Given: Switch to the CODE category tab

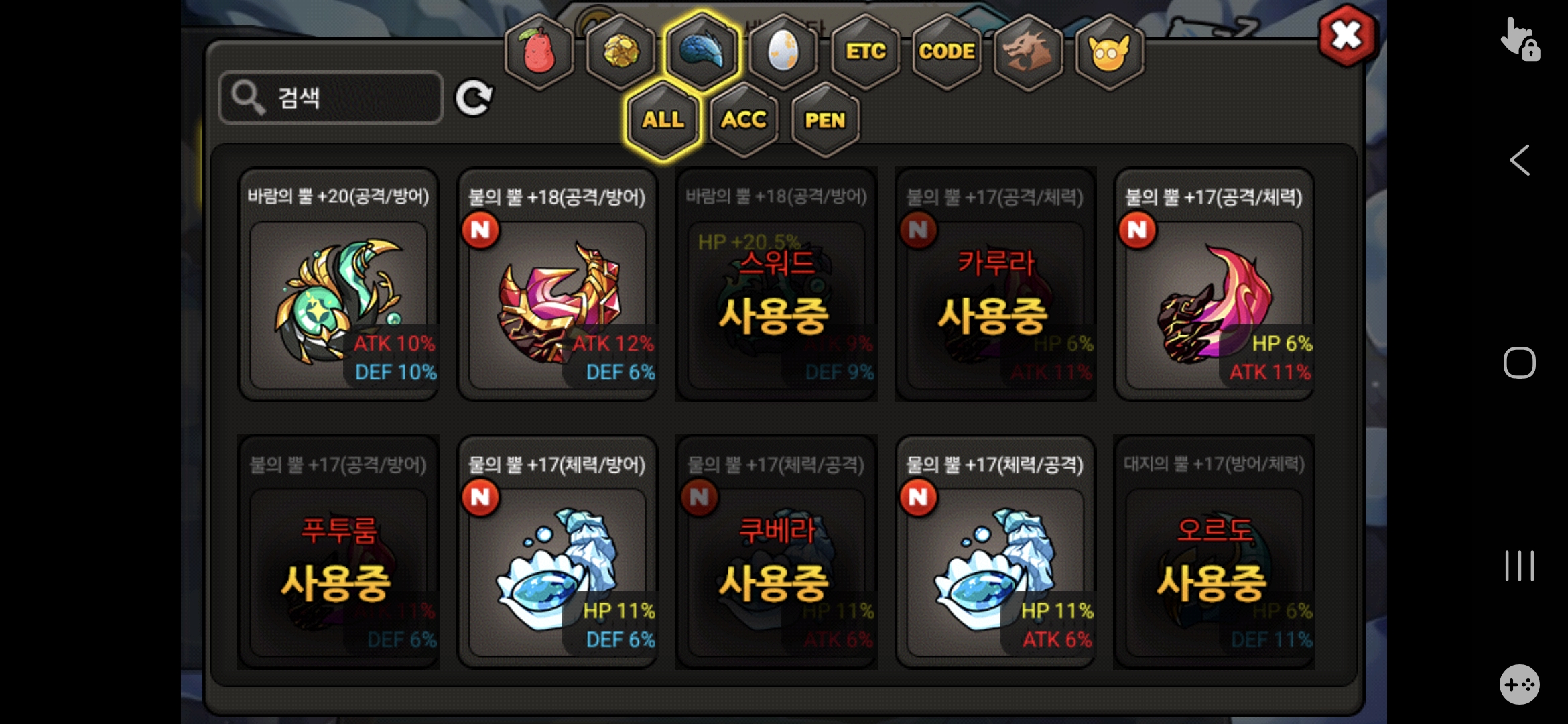Looking at the screenshot, I should point(947,52).
